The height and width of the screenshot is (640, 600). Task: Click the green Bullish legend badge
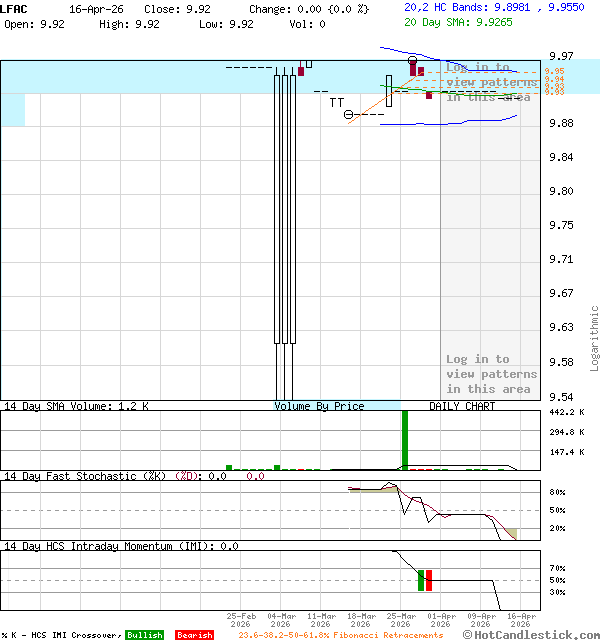coord(144,635)
